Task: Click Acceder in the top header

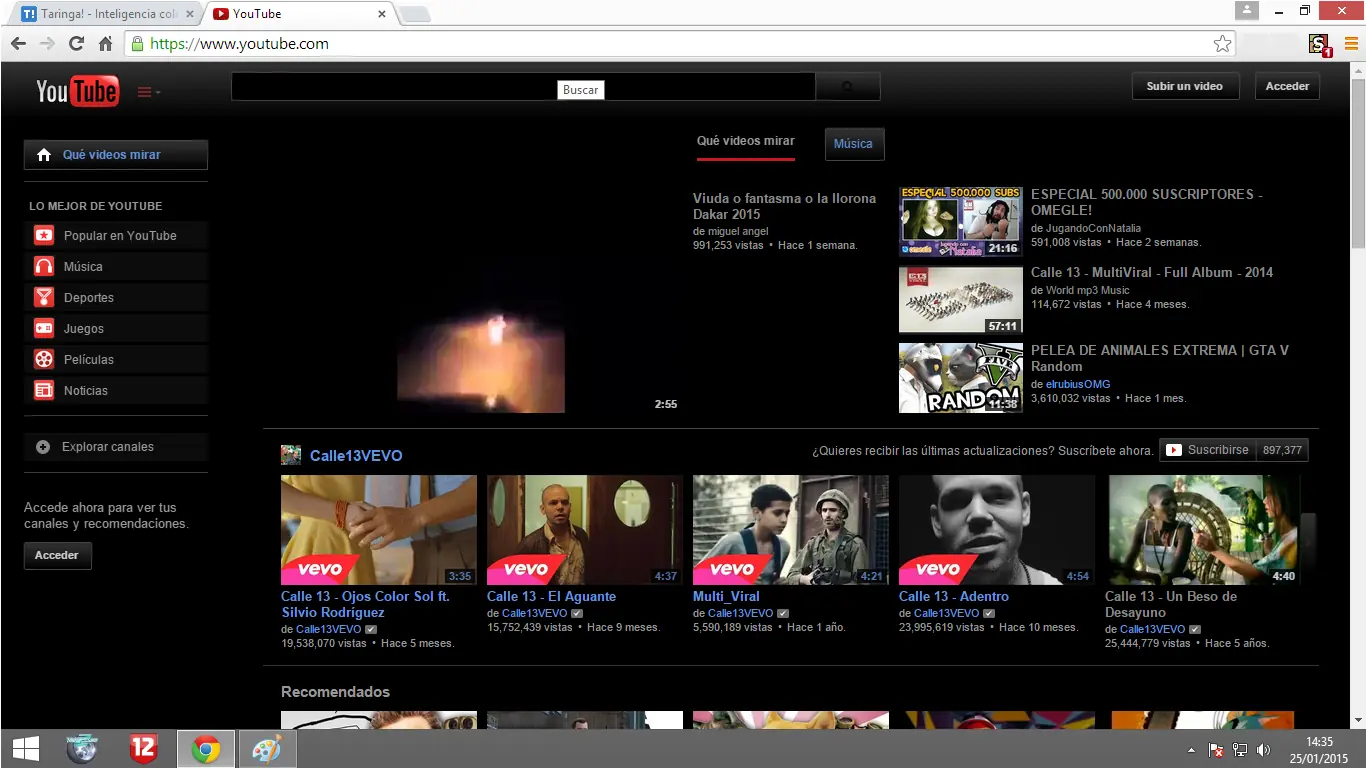Action: click(x=1287, y=86)
